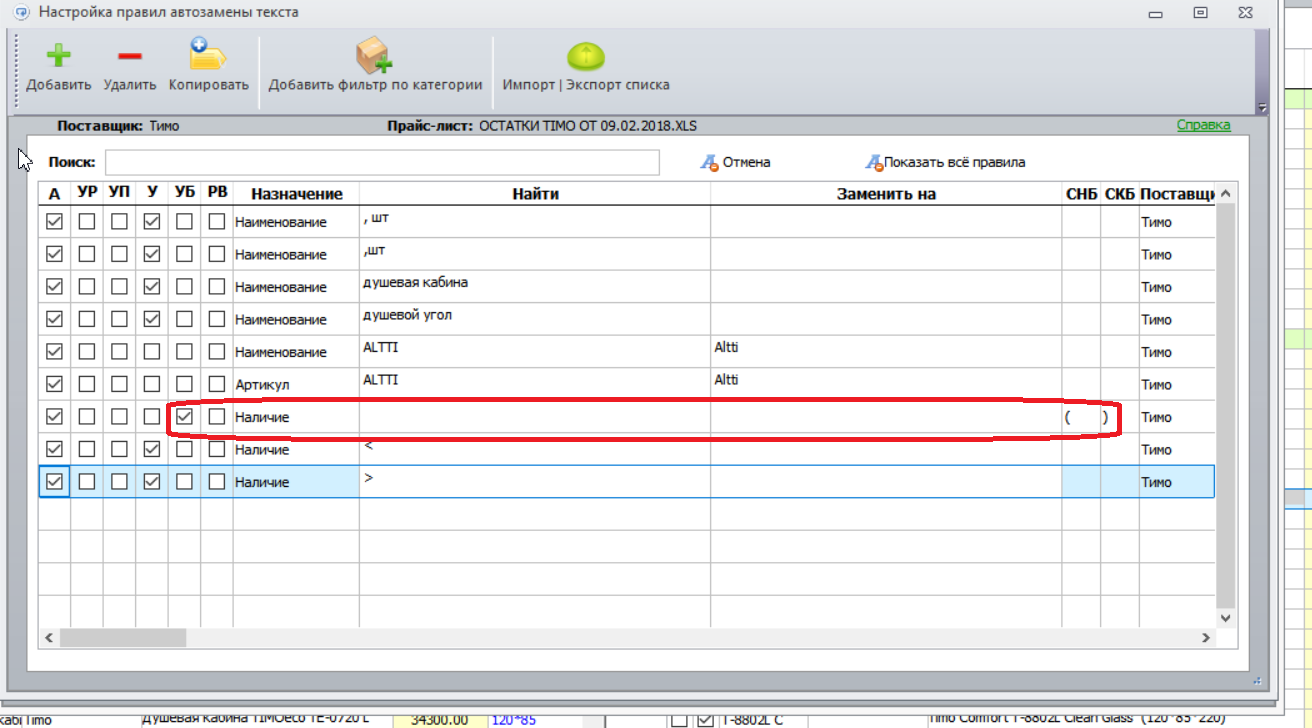Click the icon next to Показать всё правила

pos(874,162)
